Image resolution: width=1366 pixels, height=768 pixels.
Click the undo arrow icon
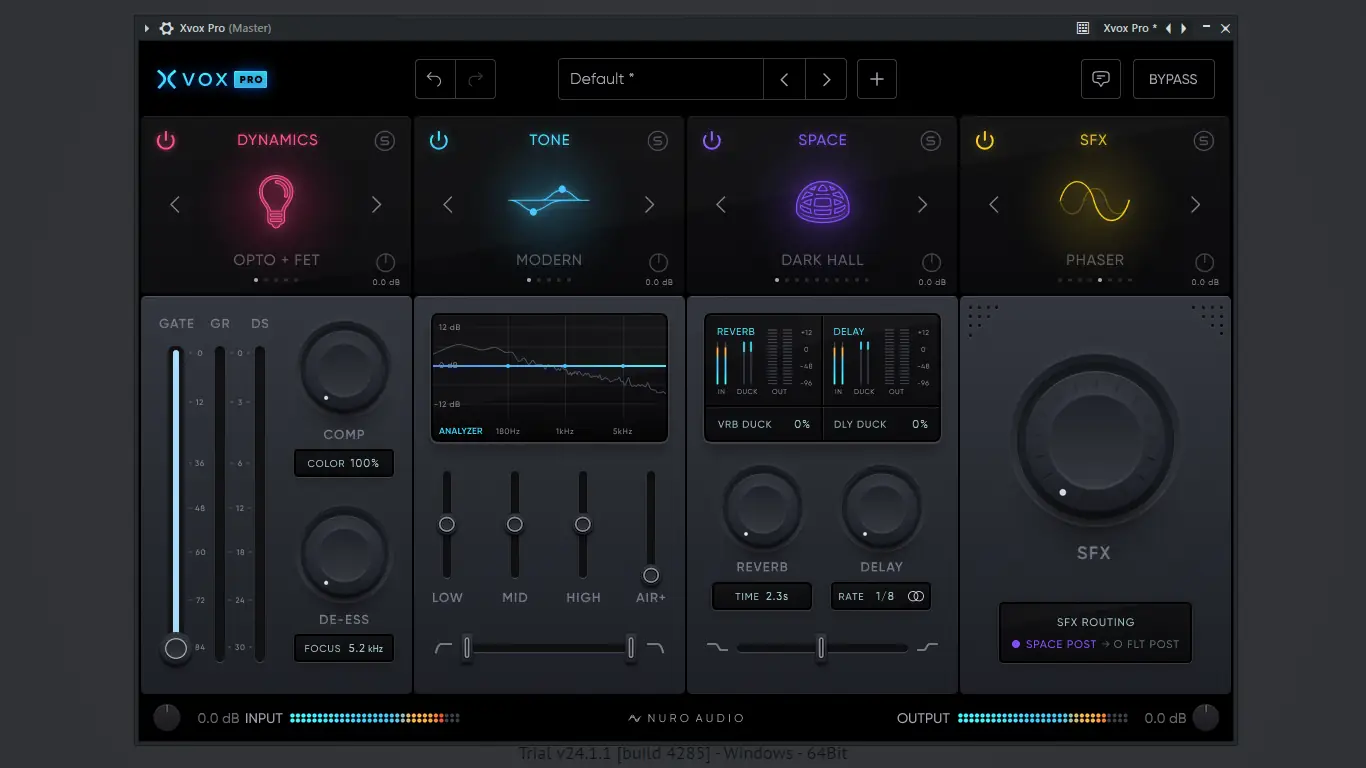point(435,79)
